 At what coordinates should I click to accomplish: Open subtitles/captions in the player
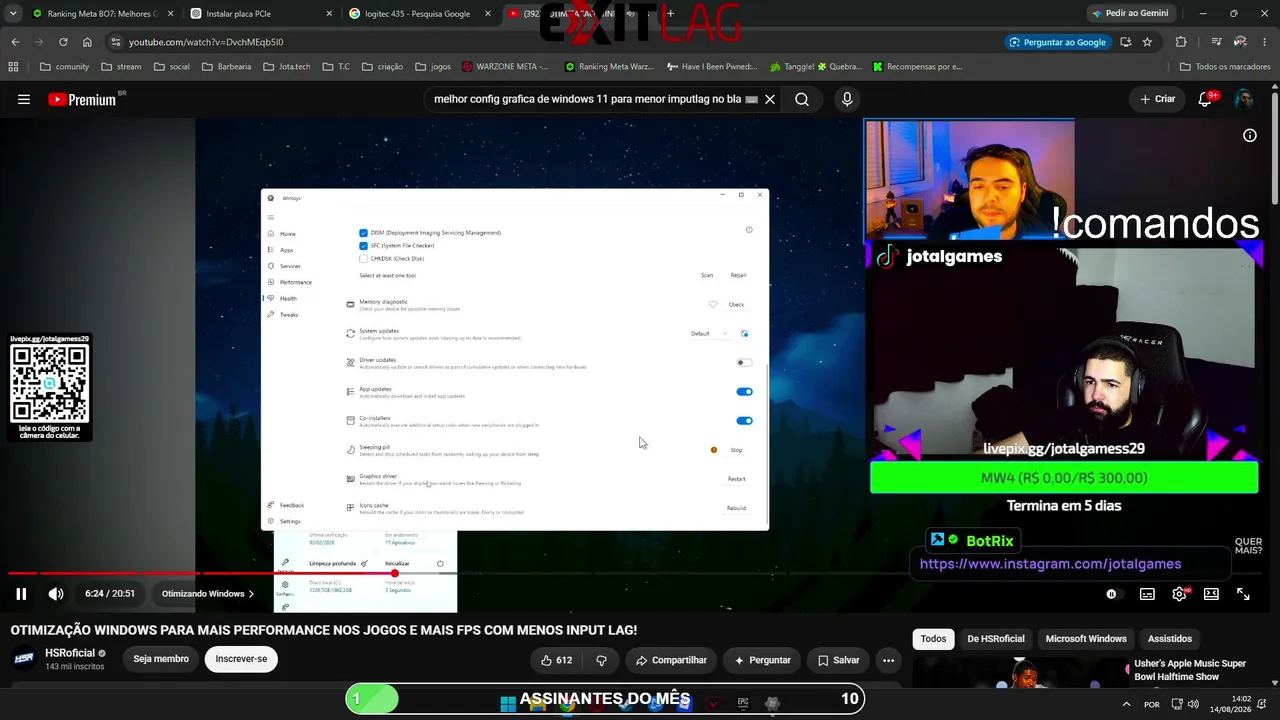pos(1147,594)
